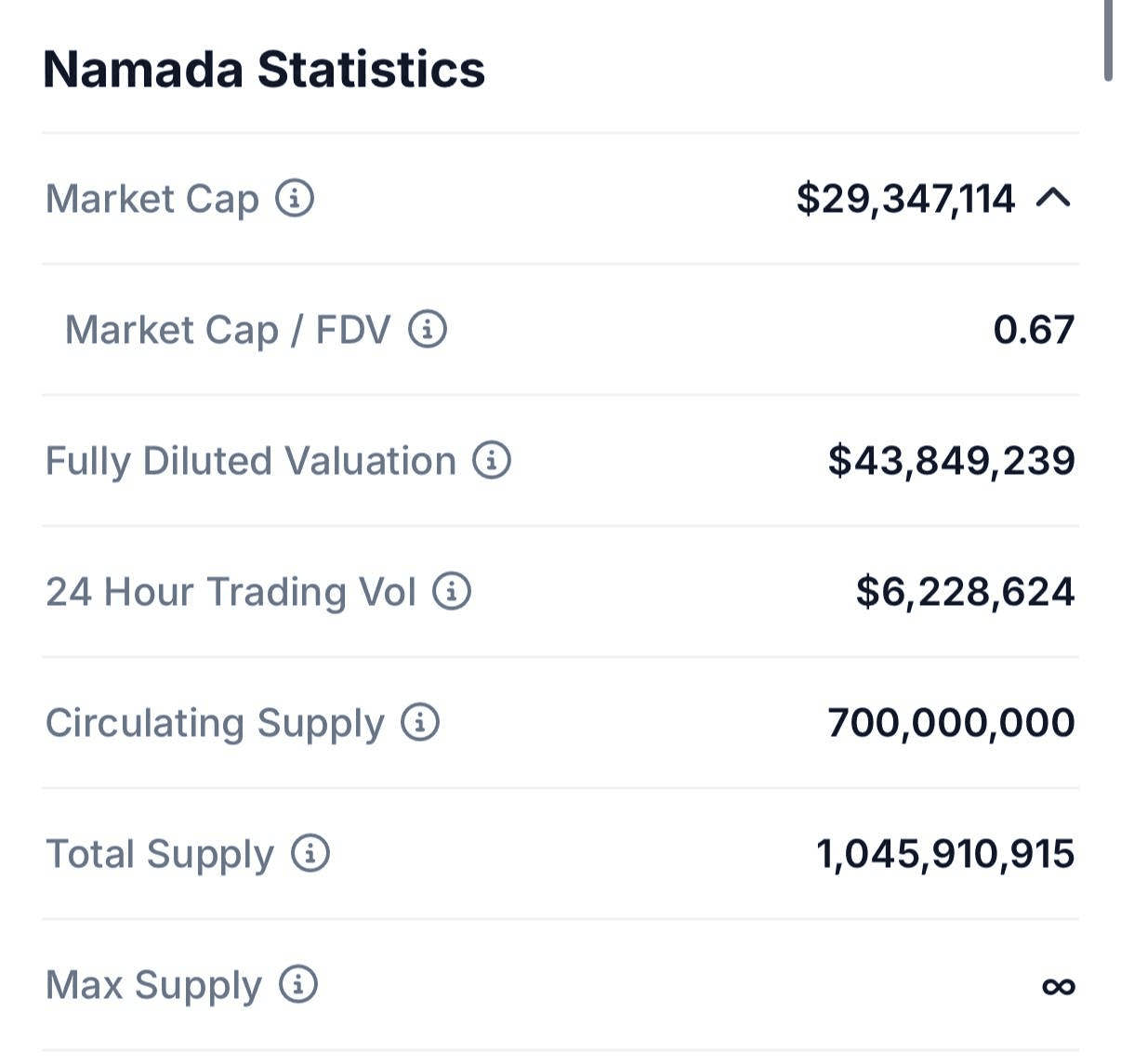
Task: Click the $6,228,624 trading volume value
Action: click(965, 592)
